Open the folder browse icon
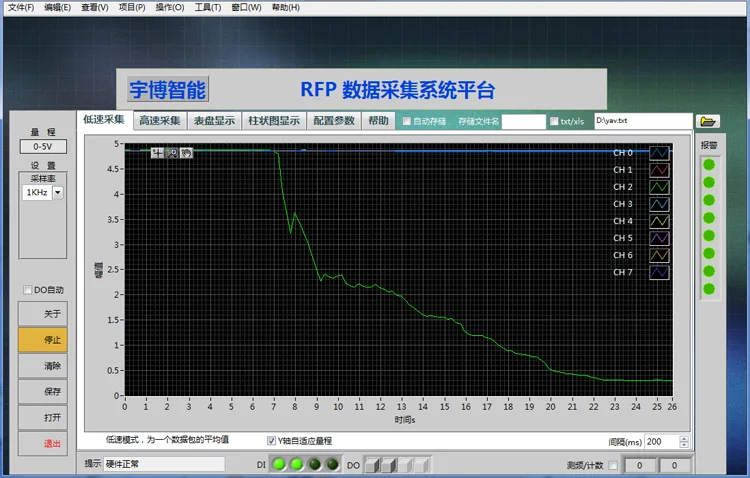Image resolution: width=750 pixels, height=478 pixels. click(708, 121)
